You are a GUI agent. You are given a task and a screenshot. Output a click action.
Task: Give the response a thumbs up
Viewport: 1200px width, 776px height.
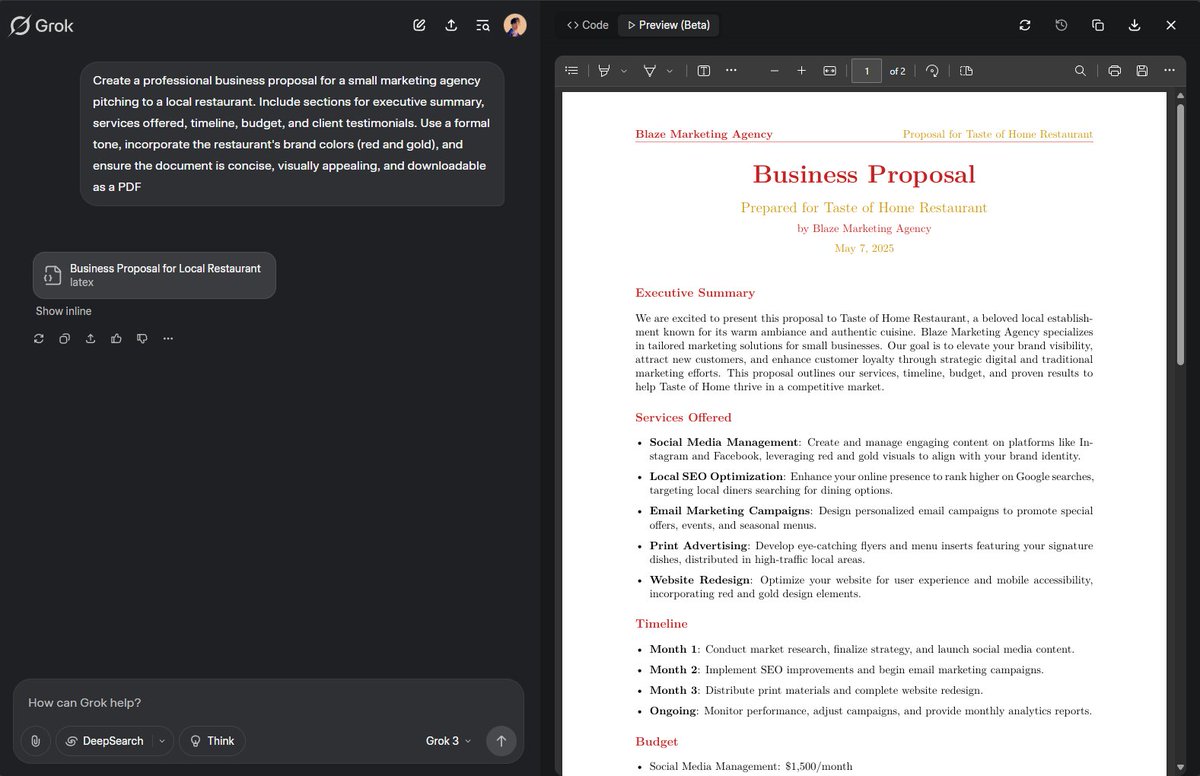[116, 339]
